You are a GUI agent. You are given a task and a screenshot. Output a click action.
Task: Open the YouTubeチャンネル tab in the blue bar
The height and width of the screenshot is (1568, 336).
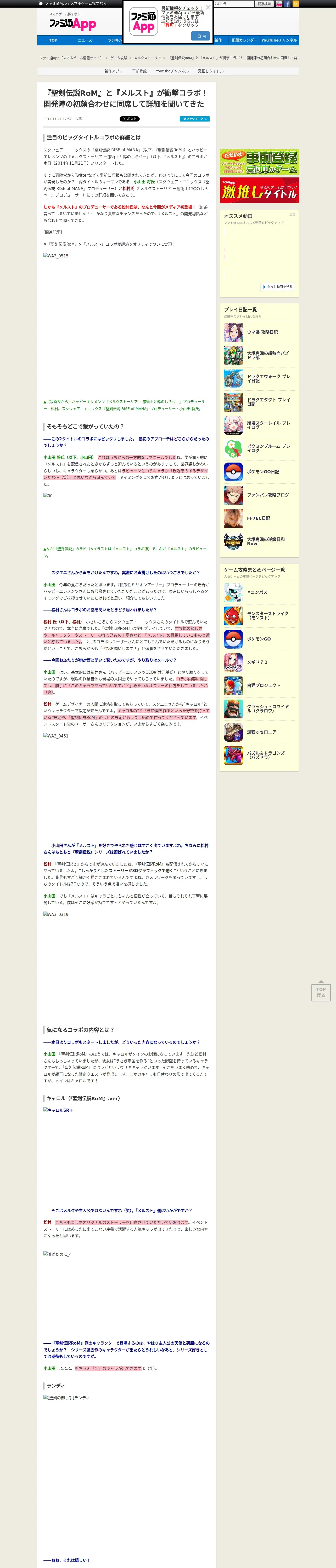tap(279, 40)
